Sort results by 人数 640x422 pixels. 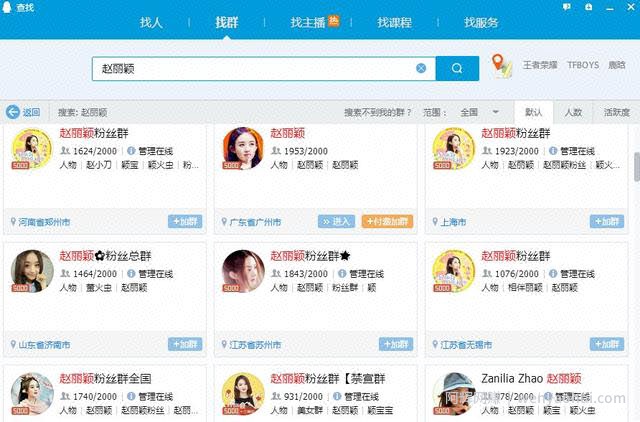573,112
